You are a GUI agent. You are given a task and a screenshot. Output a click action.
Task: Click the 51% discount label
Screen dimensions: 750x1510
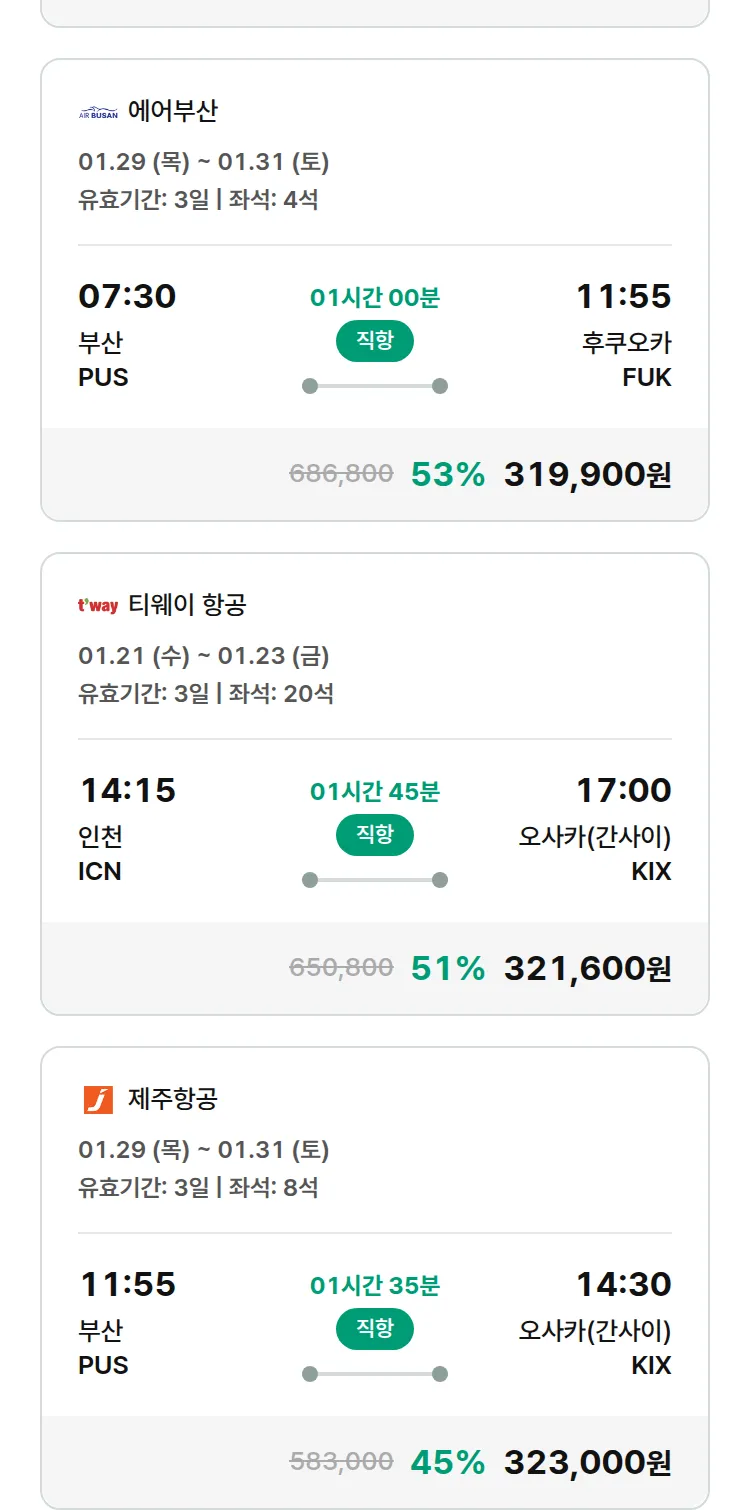448,969
